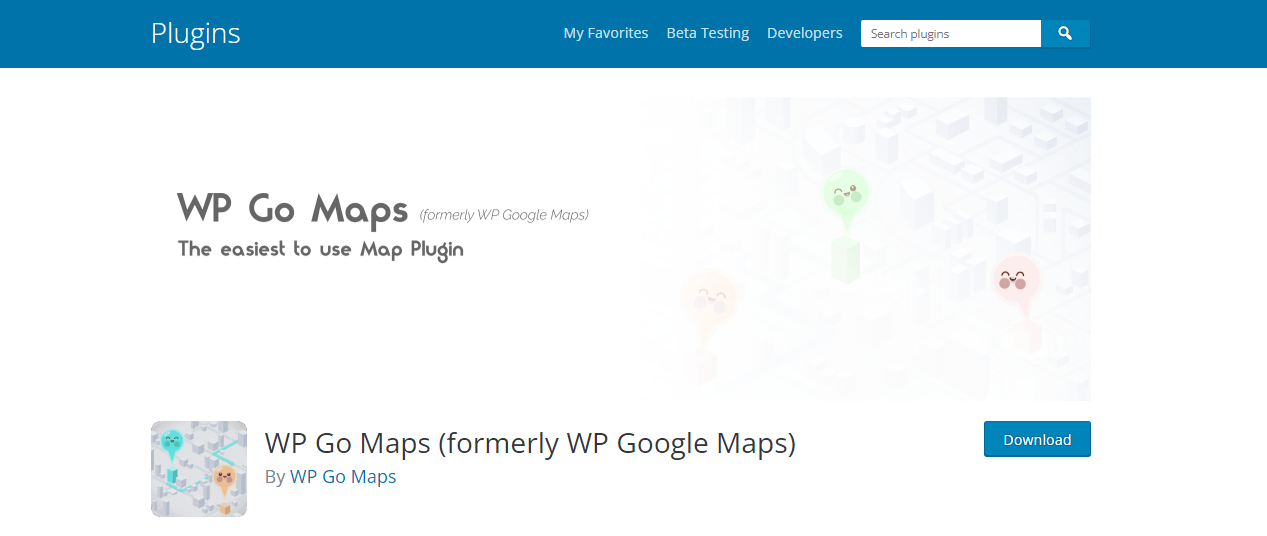This screenshot has height=536, width=1267.
Task: Open the Developers link
Action: (x=805, y=33)
